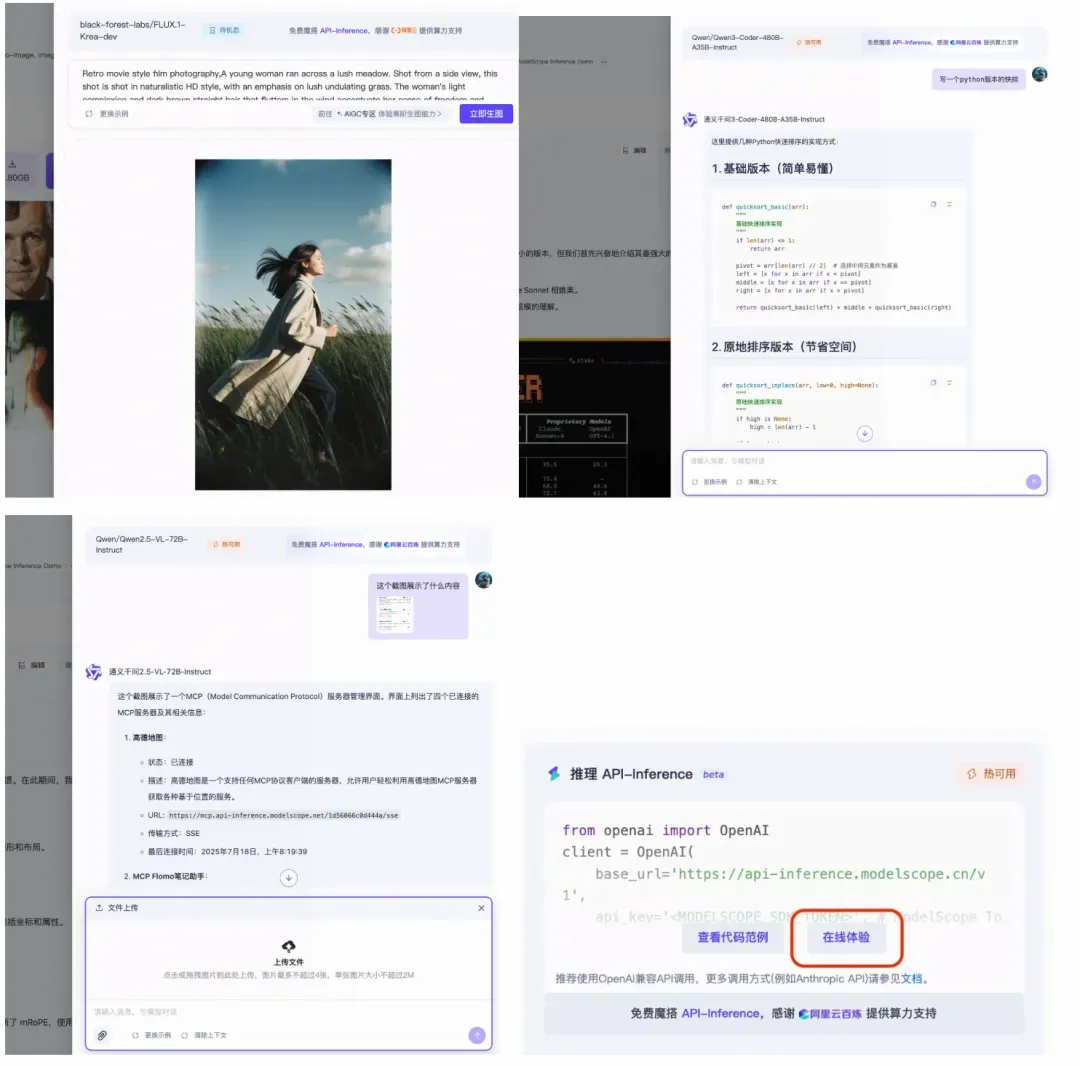1080x1065 pixels.
Task: Click 清除上下文 in the Qwen2.5-VL chat
Action: coord(204,1035)
